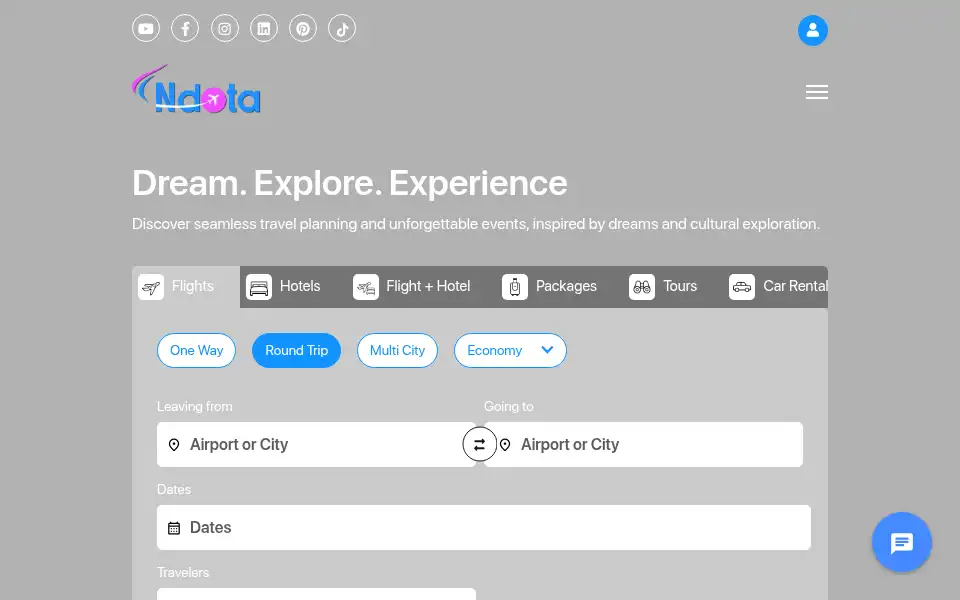
Task: Open the Instagram social link
Action: tap(225, 29)
